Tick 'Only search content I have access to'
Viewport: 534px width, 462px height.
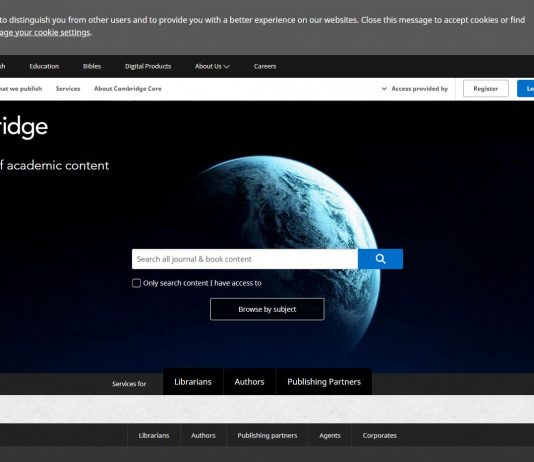[x=136, y=283]
